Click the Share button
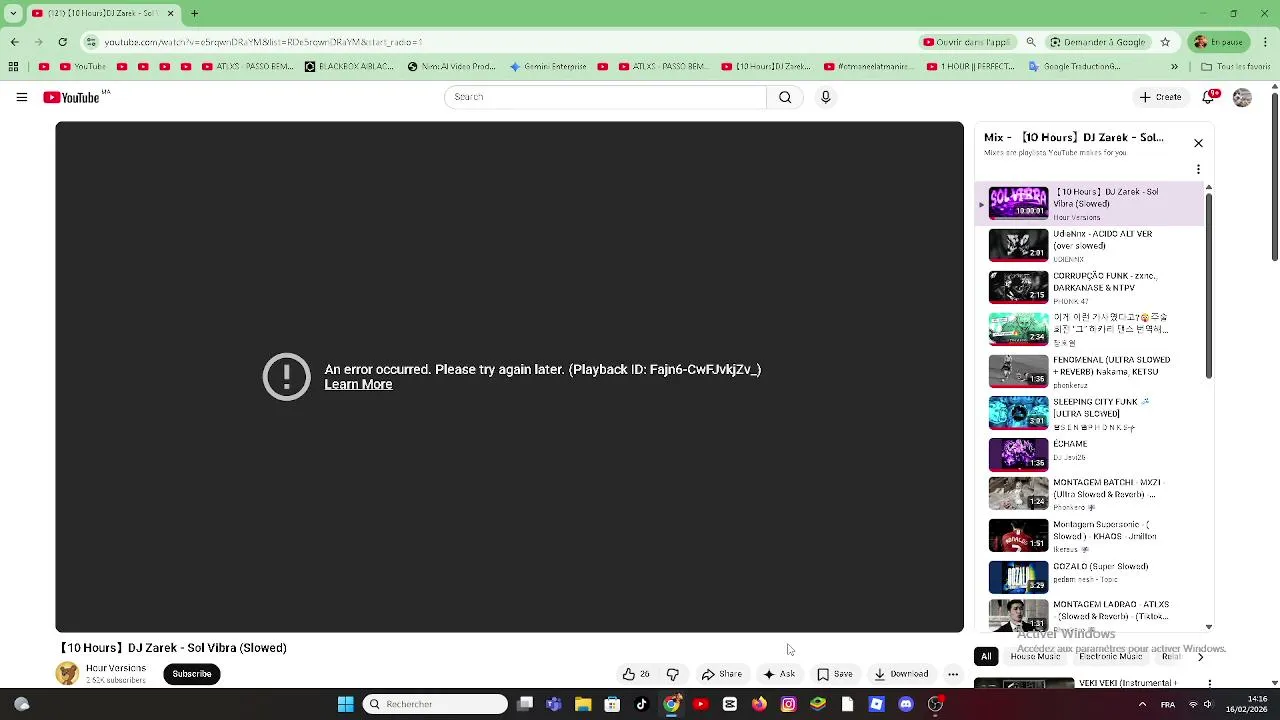Viewport: 1280px width, 720px height. 722,674
